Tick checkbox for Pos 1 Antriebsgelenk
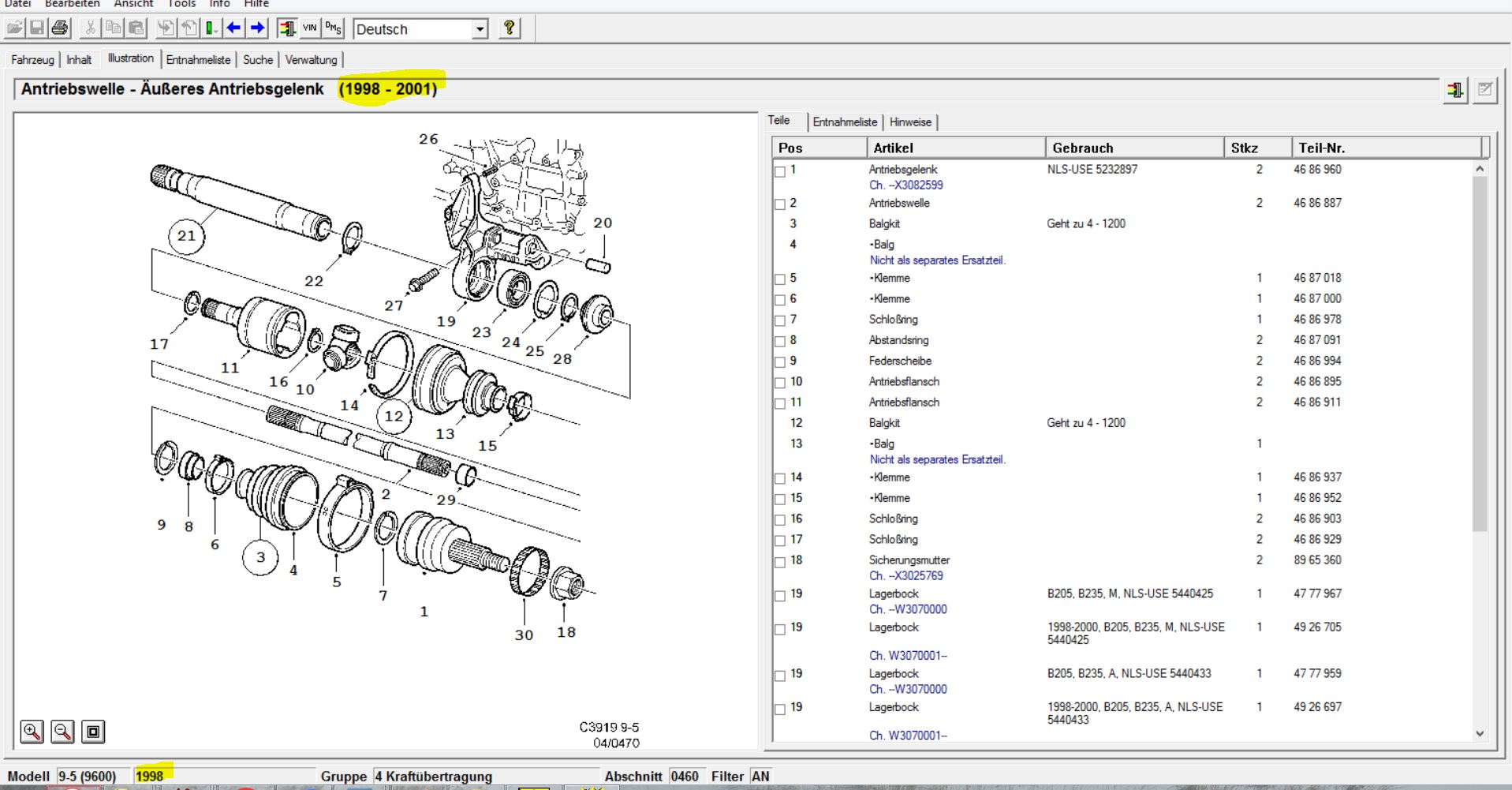 (x=780, y=171)
